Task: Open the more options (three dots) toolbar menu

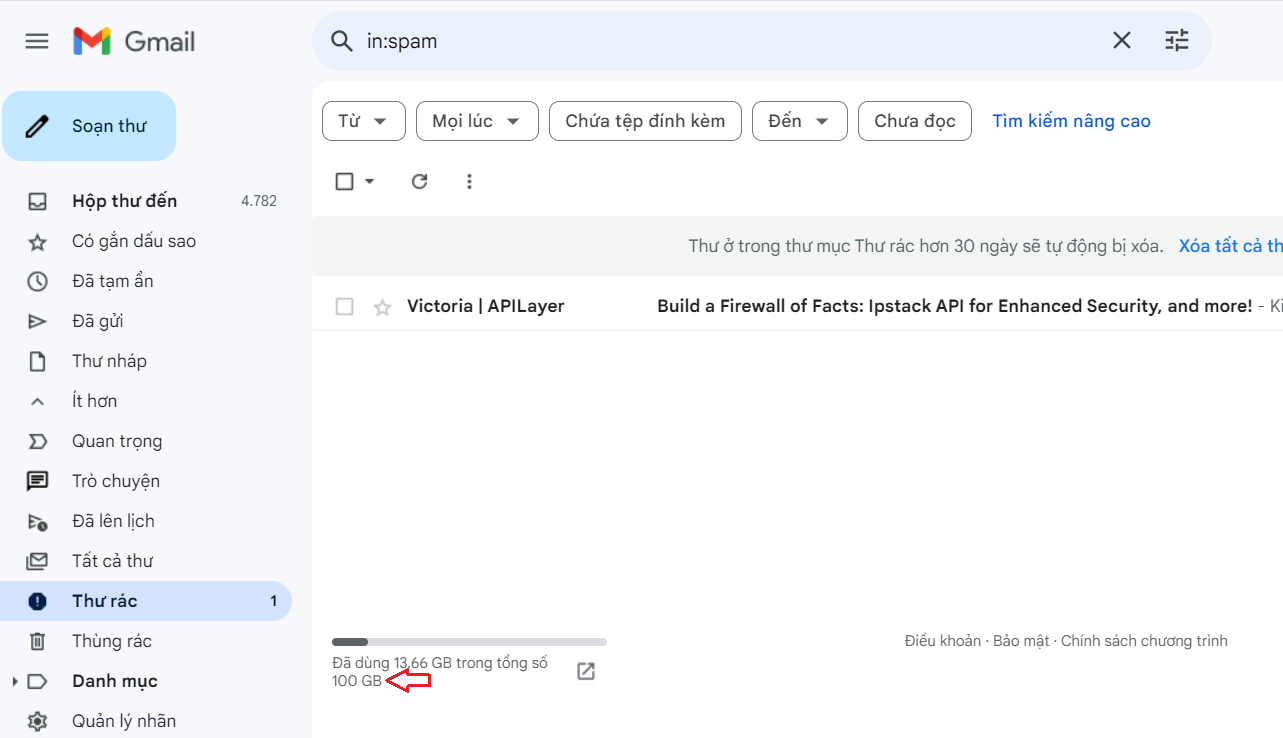Action: 469,181
